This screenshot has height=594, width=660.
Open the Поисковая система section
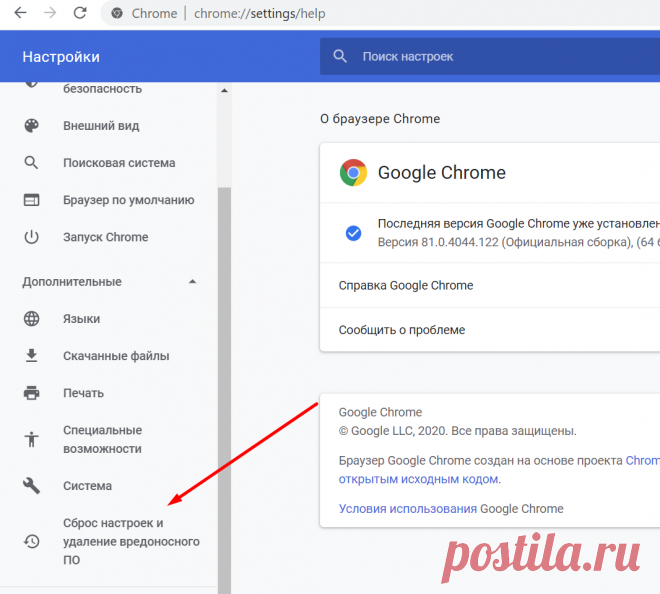point(119,163)
